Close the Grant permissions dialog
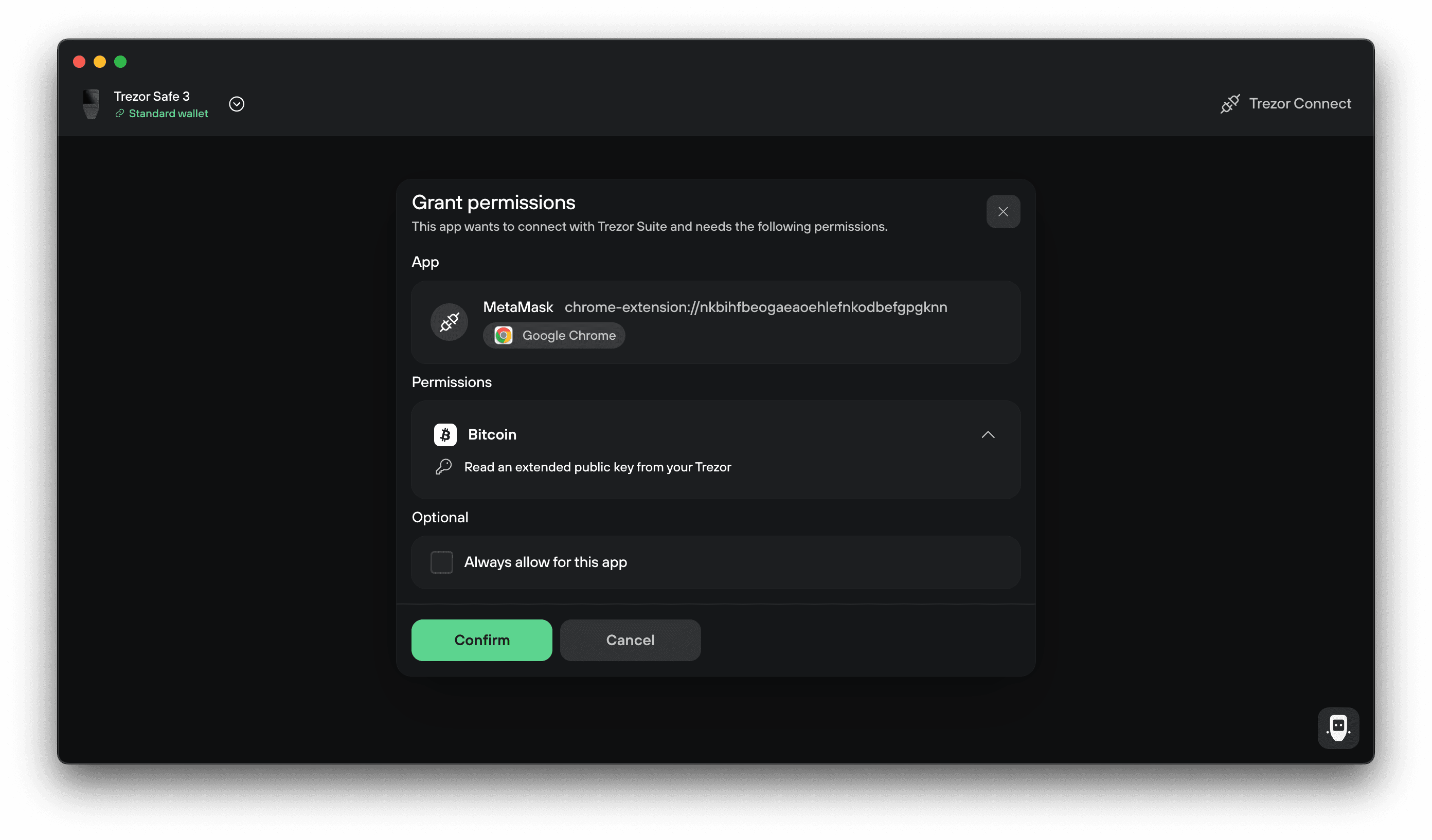 point(1003,212)
